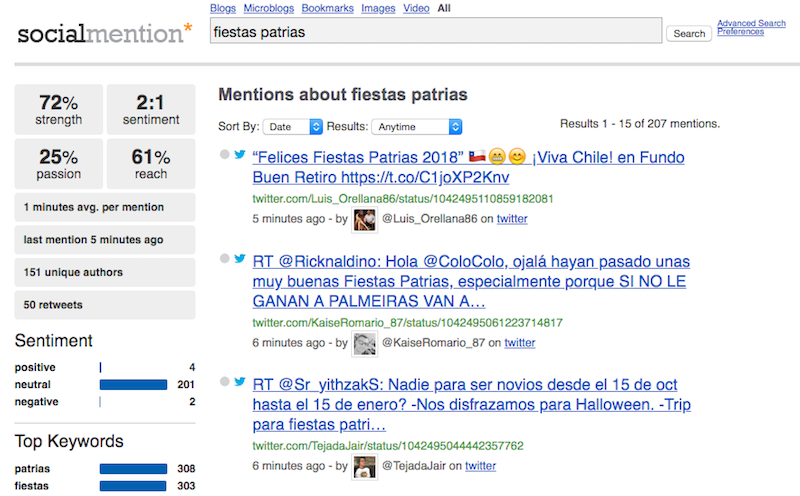Click the socialmention logo

point(105,33)
